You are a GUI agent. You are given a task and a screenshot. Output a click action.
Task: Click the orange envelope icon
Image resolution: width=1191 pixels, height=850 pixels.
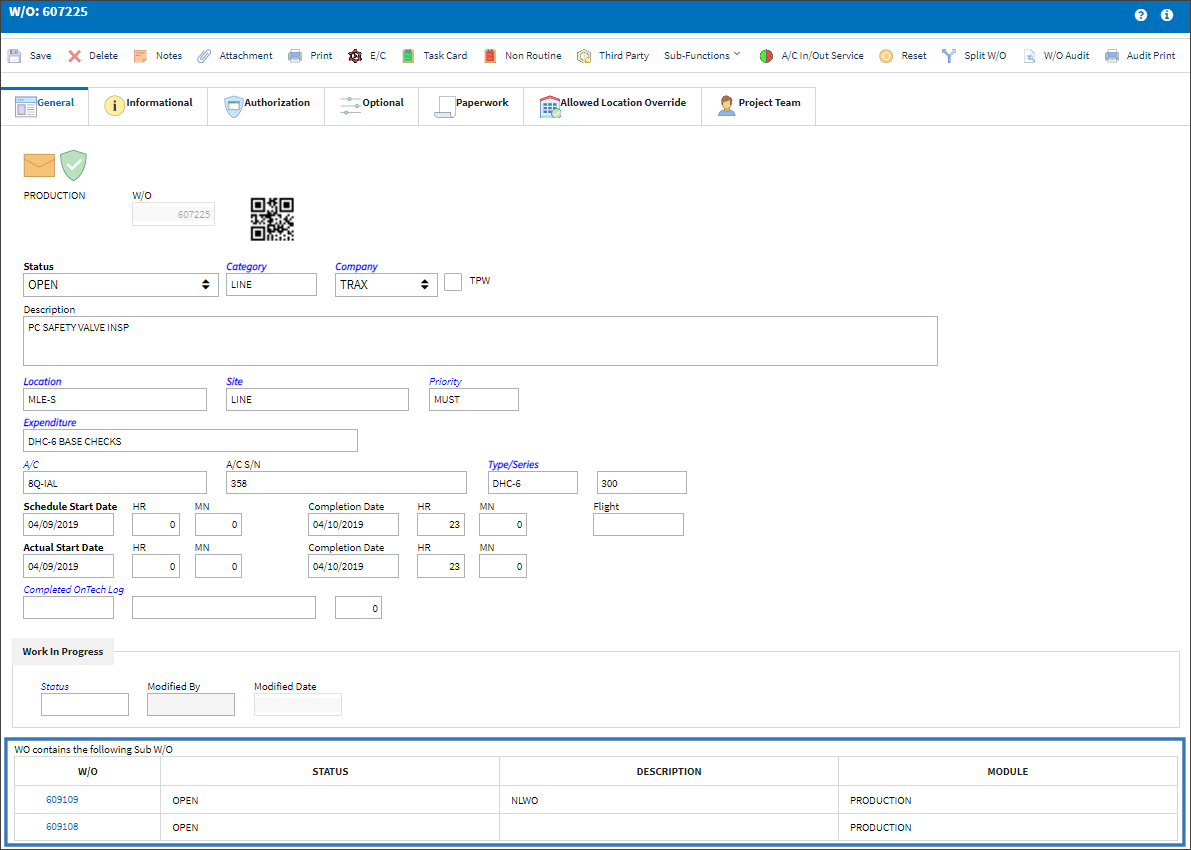coord(39,165)
